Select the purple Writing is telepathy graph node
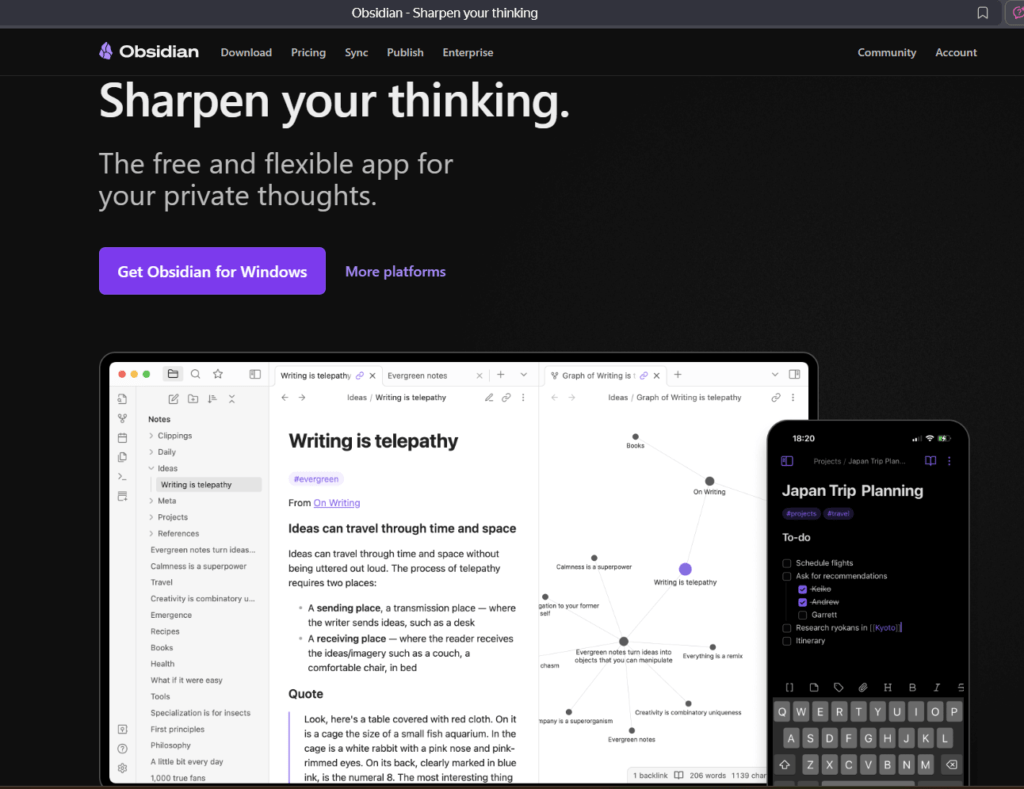Viewport: 1024px width, 789px height. click(685, 569)
